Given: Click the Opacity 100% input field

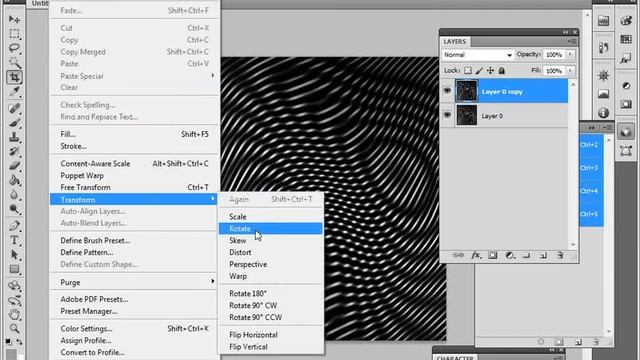Looking at the screenshot, I should click(554, 55).
